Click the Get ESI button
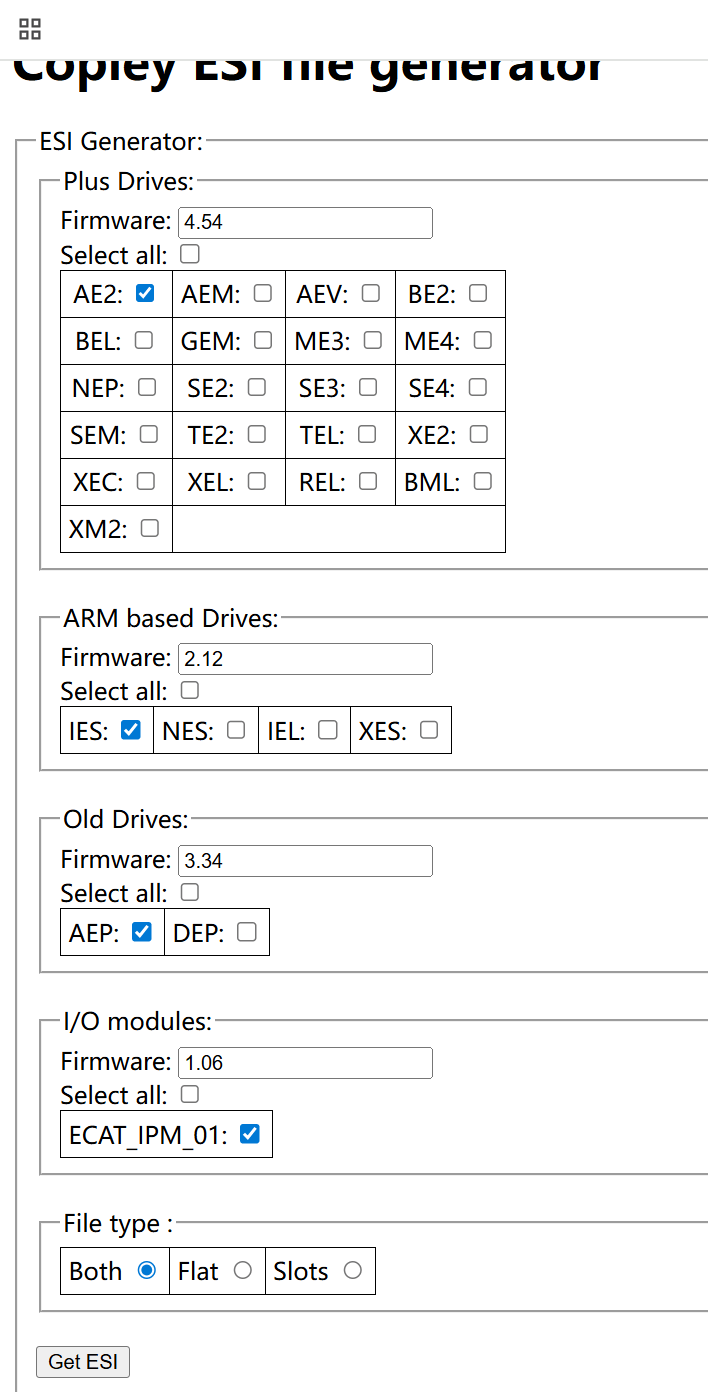Image resolution: width=708 pixels, height=1392 pixels. (x=83, y=1362)
